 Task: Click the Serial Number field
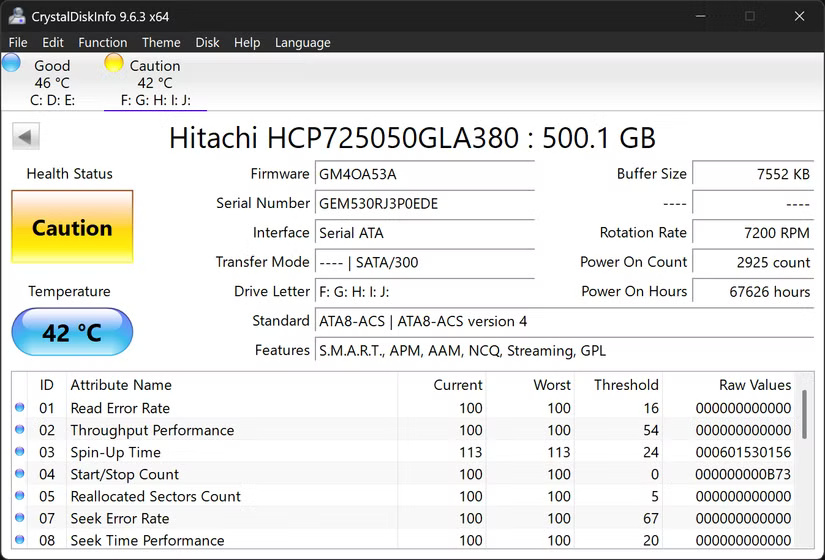point(424,203)
